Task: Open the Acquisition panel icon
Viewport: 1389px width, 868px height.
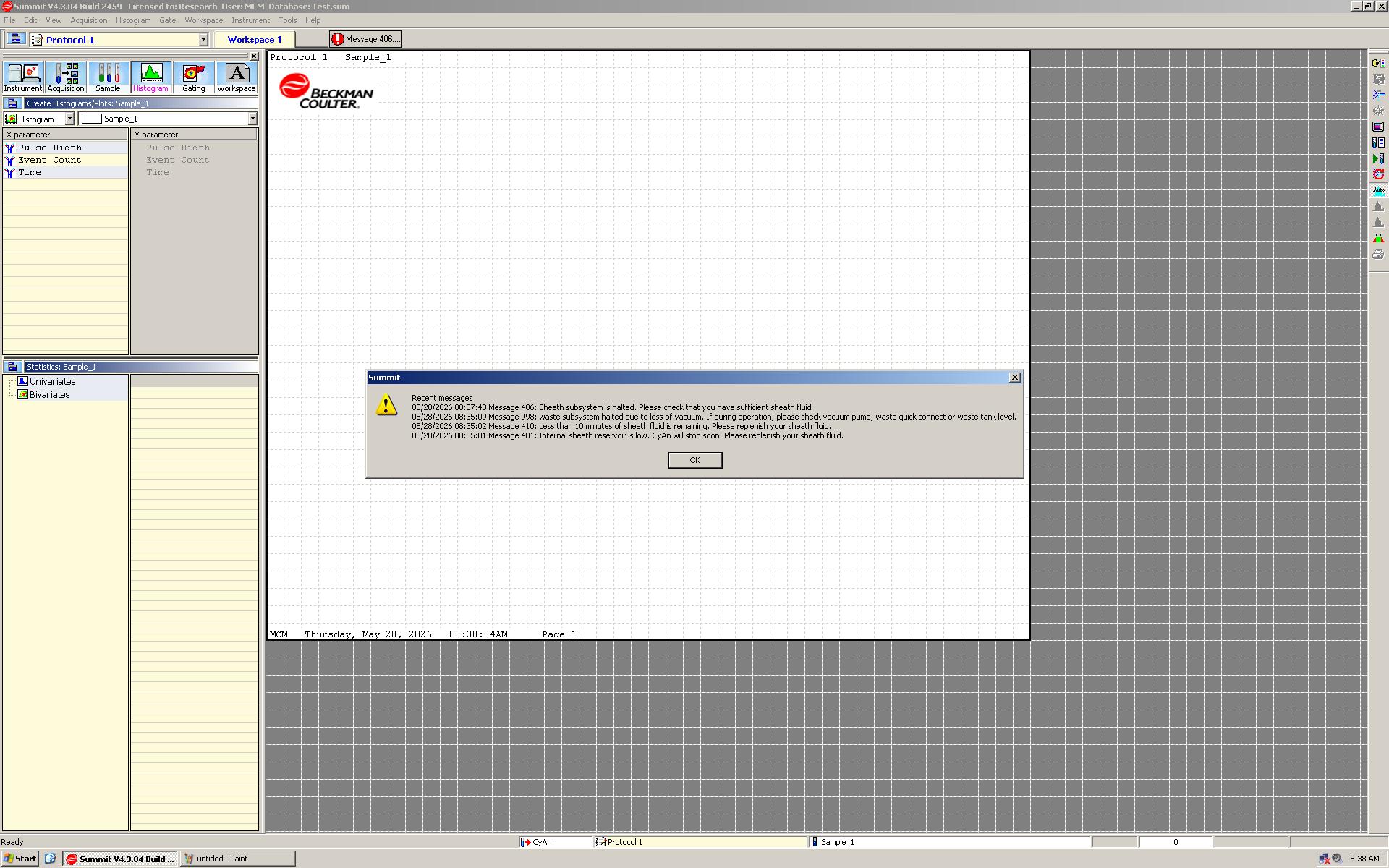Action: [66, 77]
